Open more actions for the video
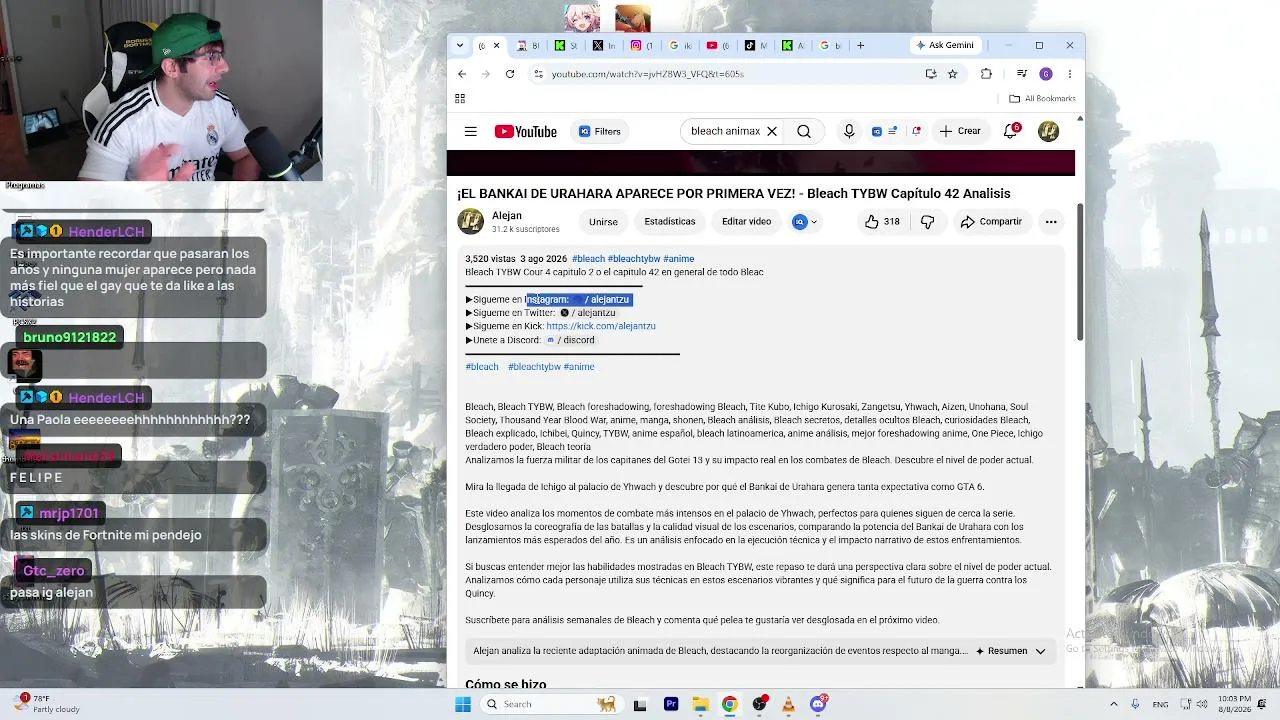 1051,222
